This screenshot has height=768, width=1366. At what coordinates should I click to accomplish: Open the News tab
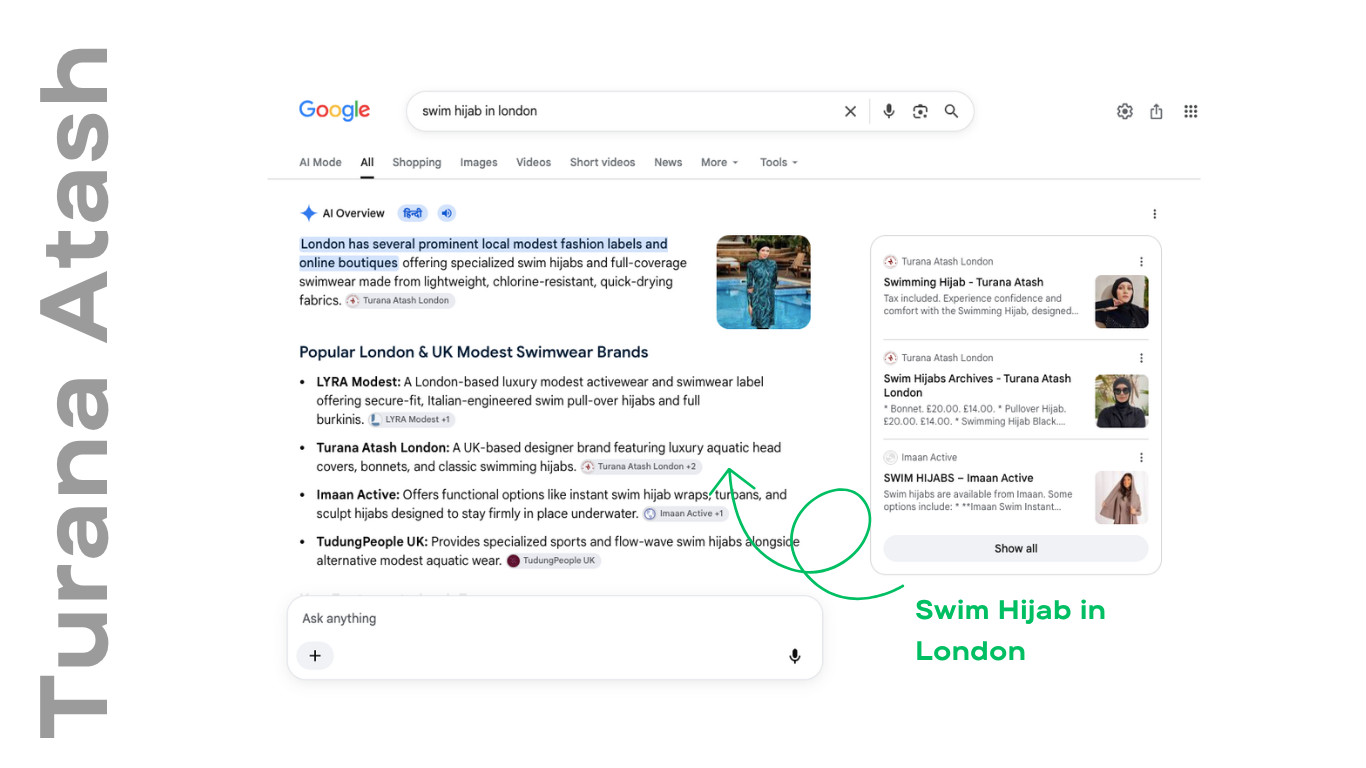[668, 162]
